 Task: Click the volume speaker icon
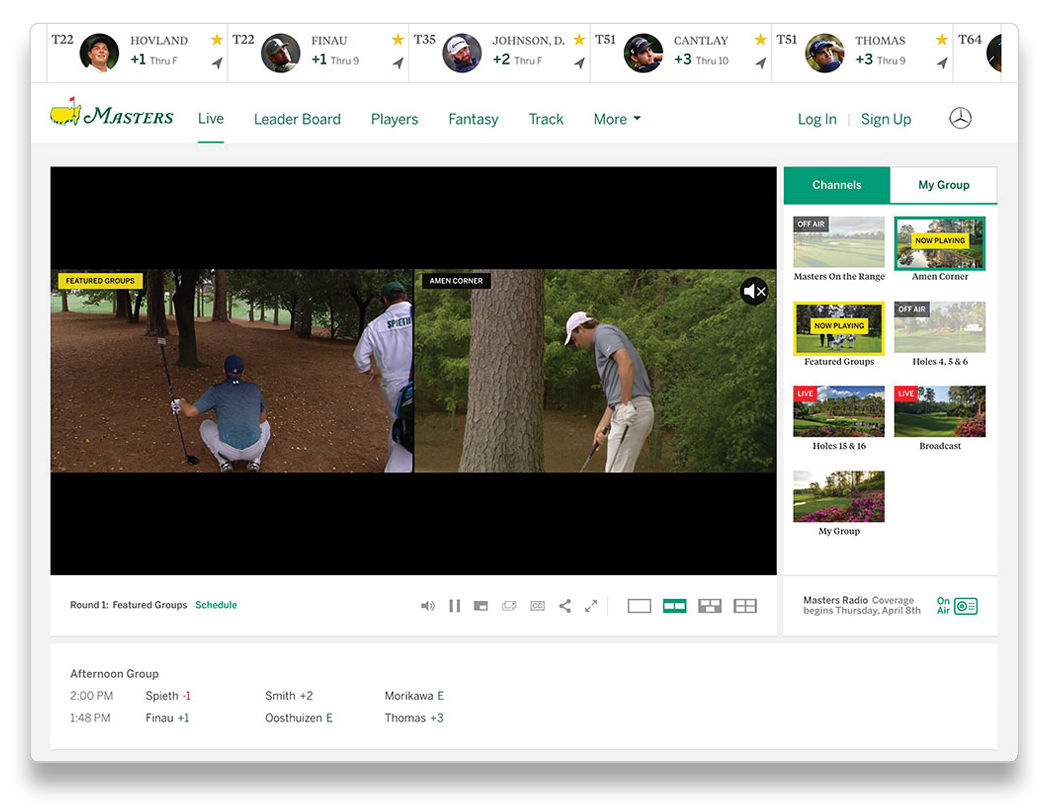(427, 606)
